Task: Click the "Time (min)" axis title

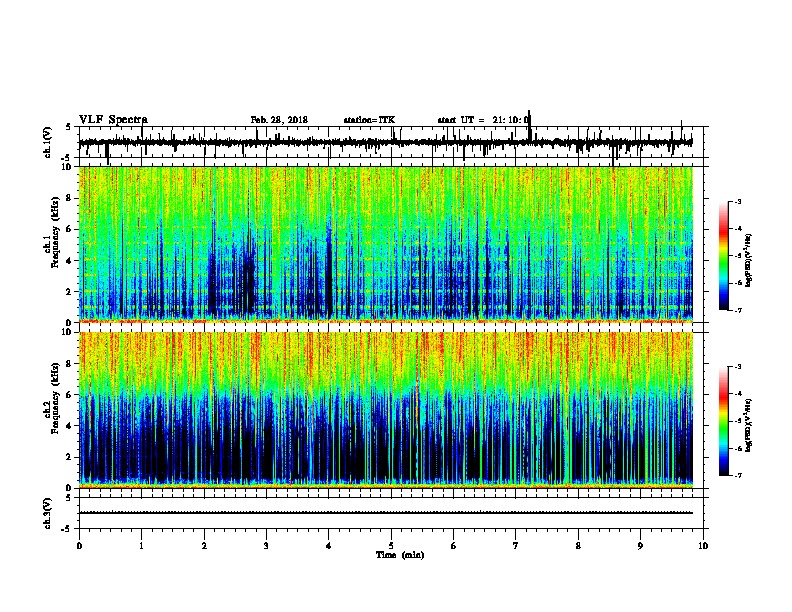Action: pos(400,555)
